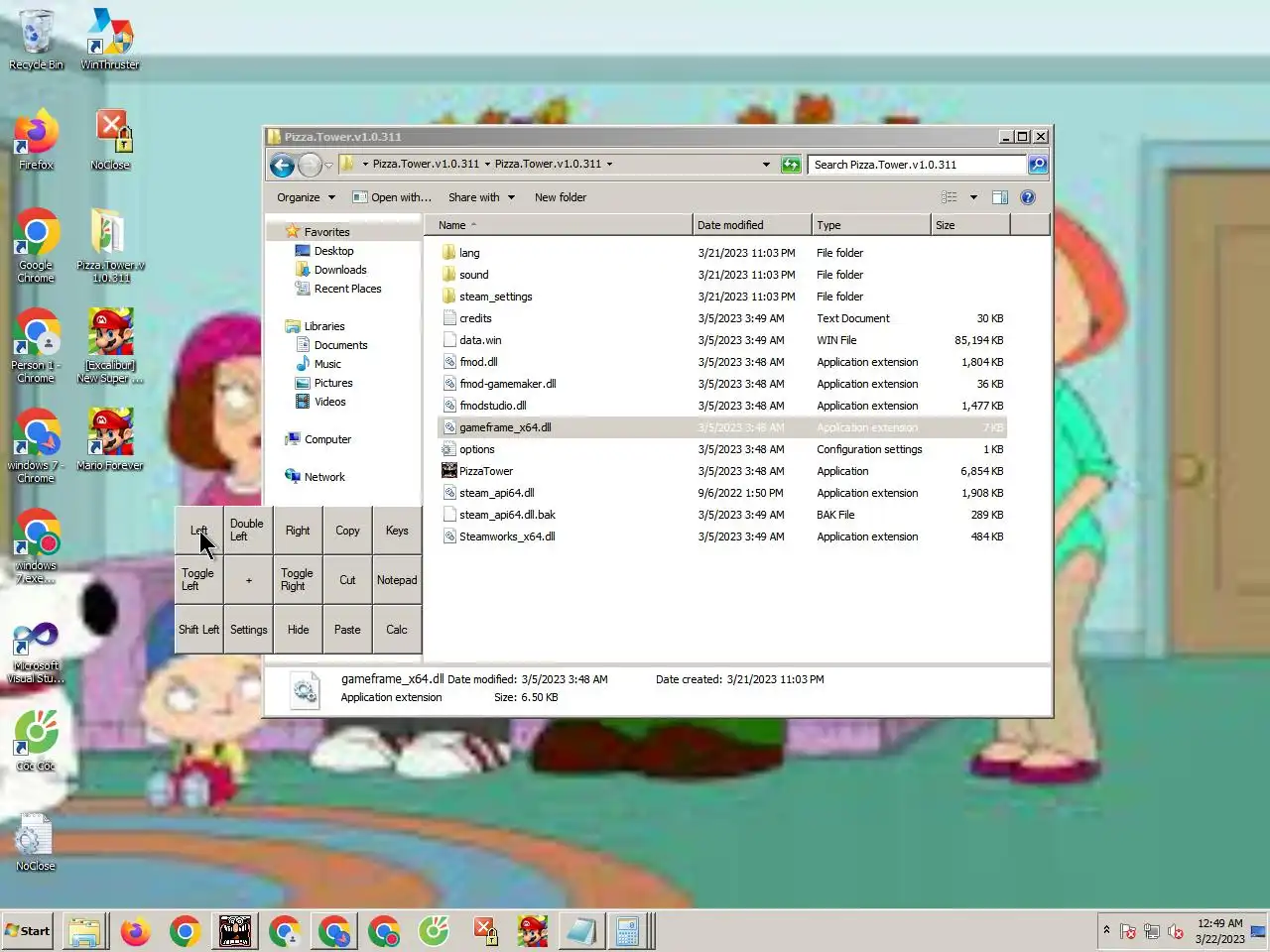The height and width of the screenshot is (952, 1270).
Task: Open the NoClose shortcut below WinThruster
Action: tap(110, 140)
